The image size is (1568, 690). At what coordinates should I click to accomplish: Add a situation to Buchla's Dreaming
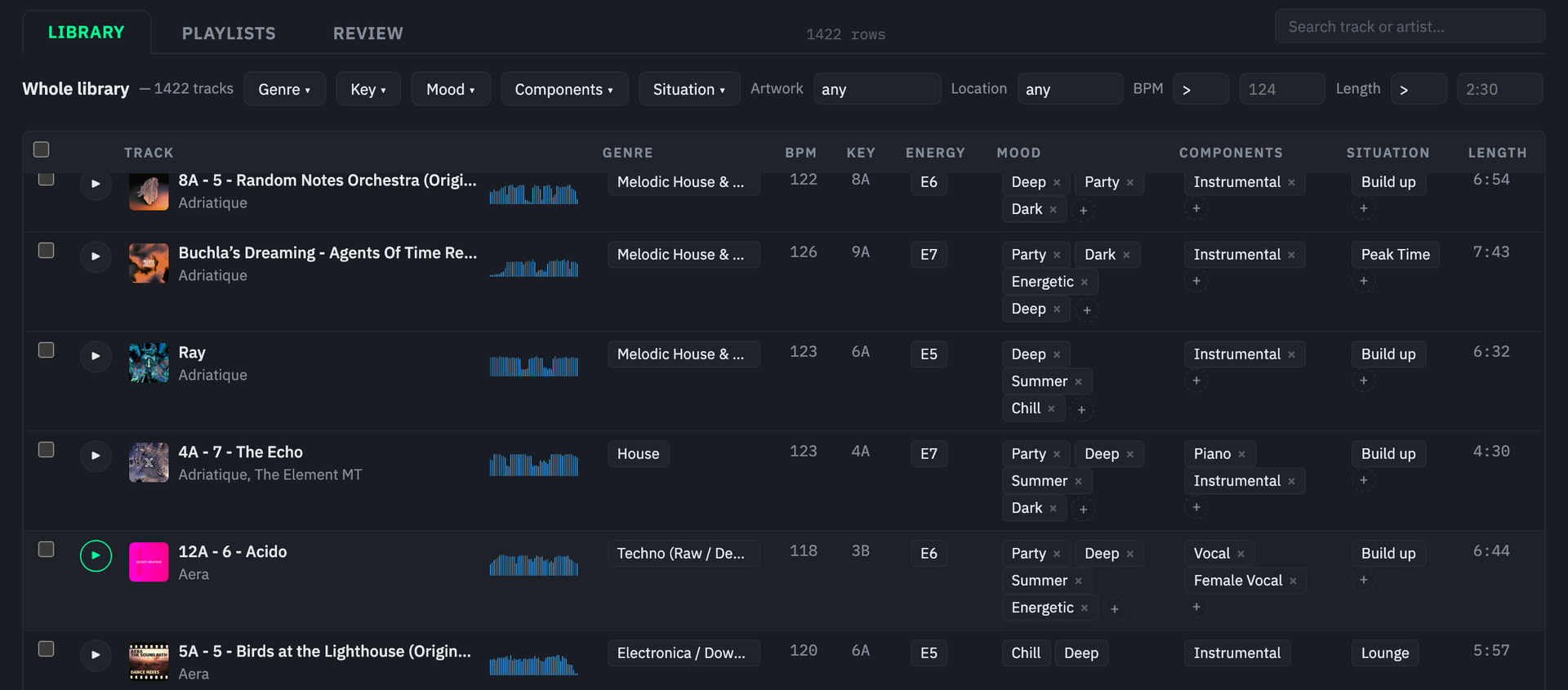(x=1363, y=281)
